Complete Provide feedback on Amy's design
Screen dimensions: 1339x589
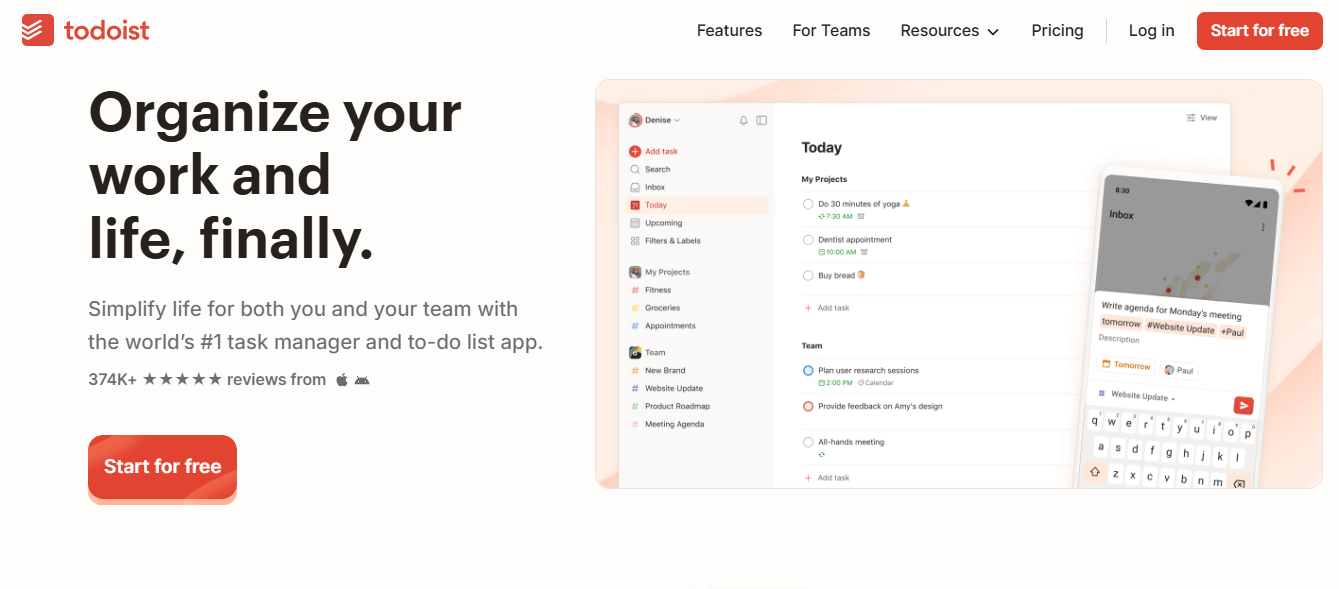coord(808,406)
